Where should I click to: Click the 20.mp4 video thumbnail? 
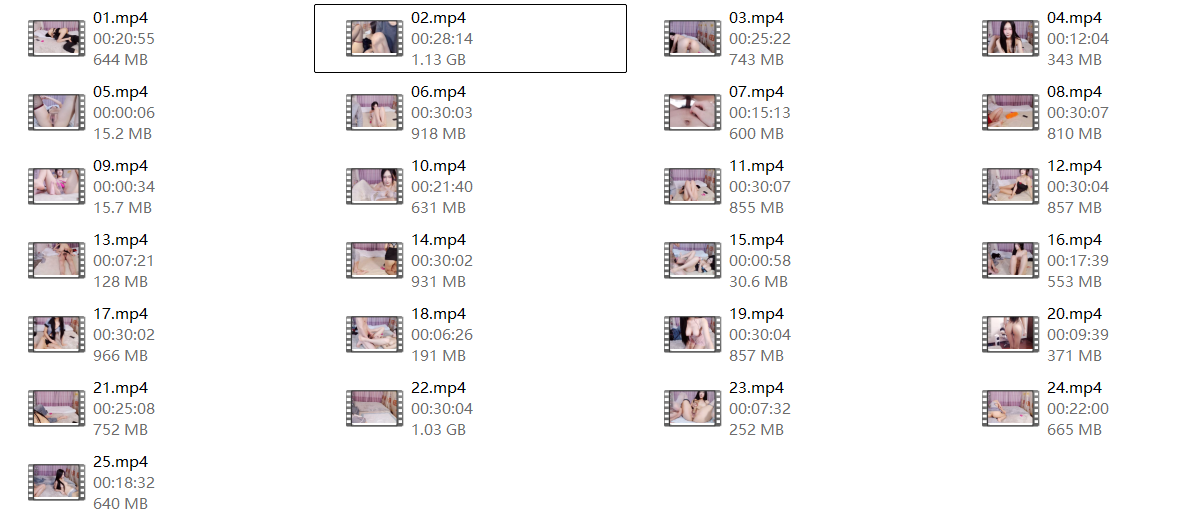(1011, 334)
